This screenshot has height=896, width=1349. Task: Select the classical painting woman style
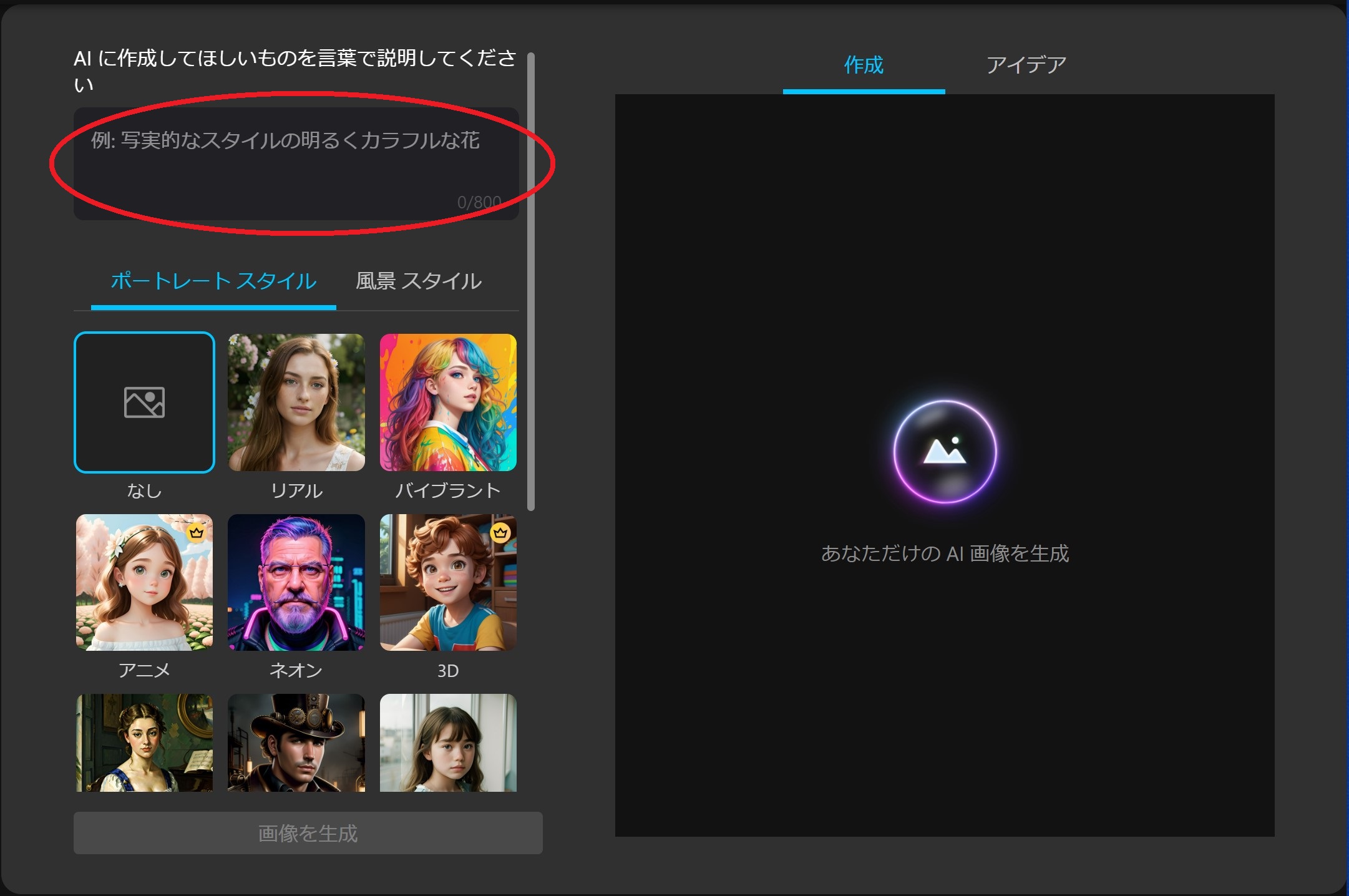click(144, 743)
